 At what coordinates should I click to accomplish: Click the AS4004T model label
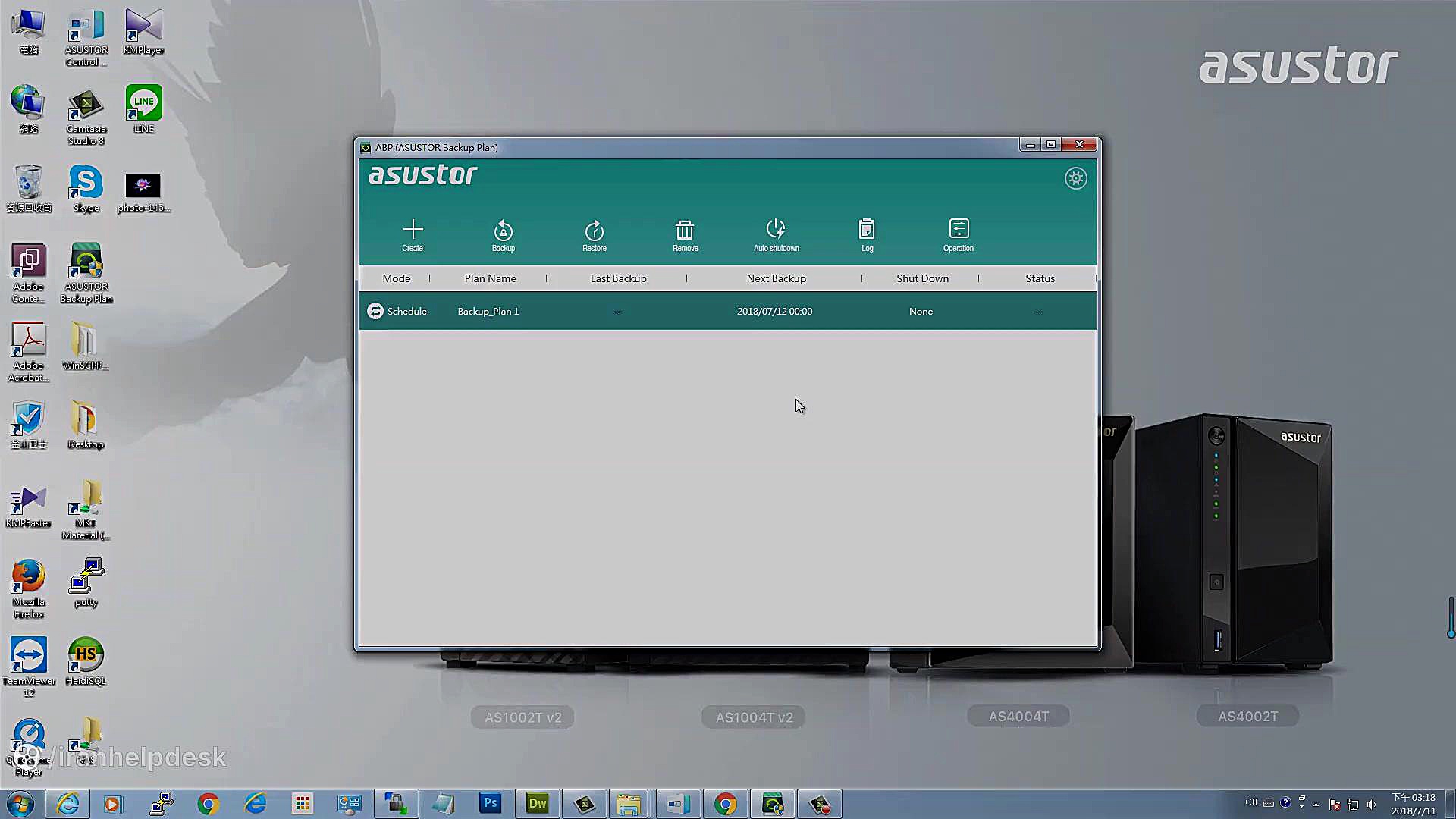pyautogui.click(x=1018, y=716)
